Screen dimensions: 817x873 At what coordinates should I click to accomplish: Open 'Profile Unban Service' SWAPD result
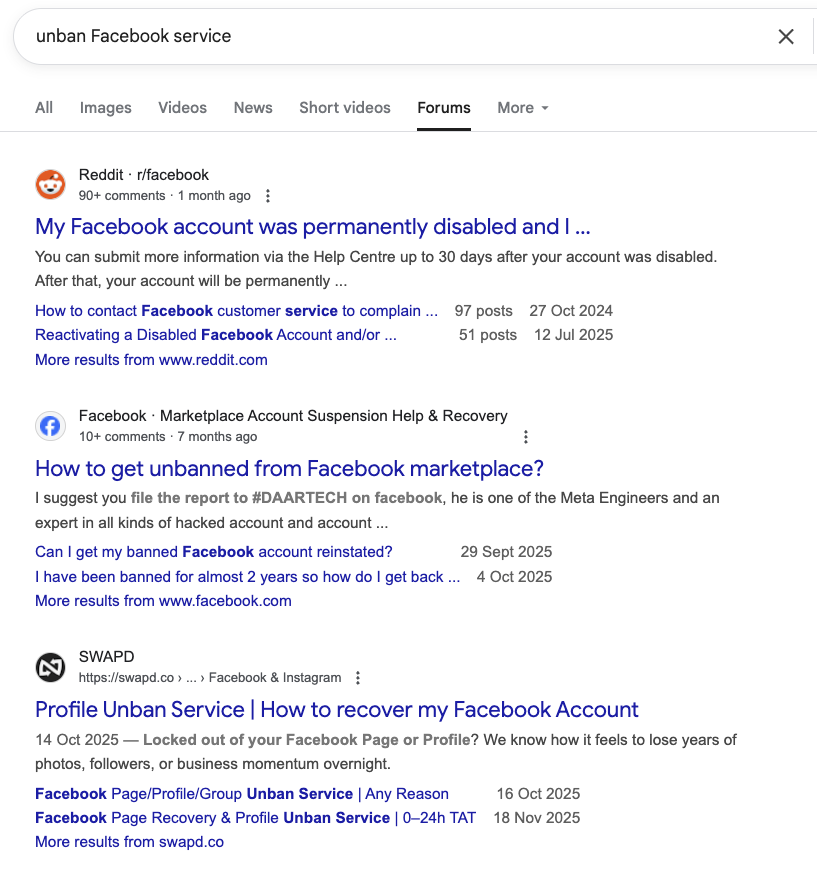pyautogui.click(x=336, y=710)
